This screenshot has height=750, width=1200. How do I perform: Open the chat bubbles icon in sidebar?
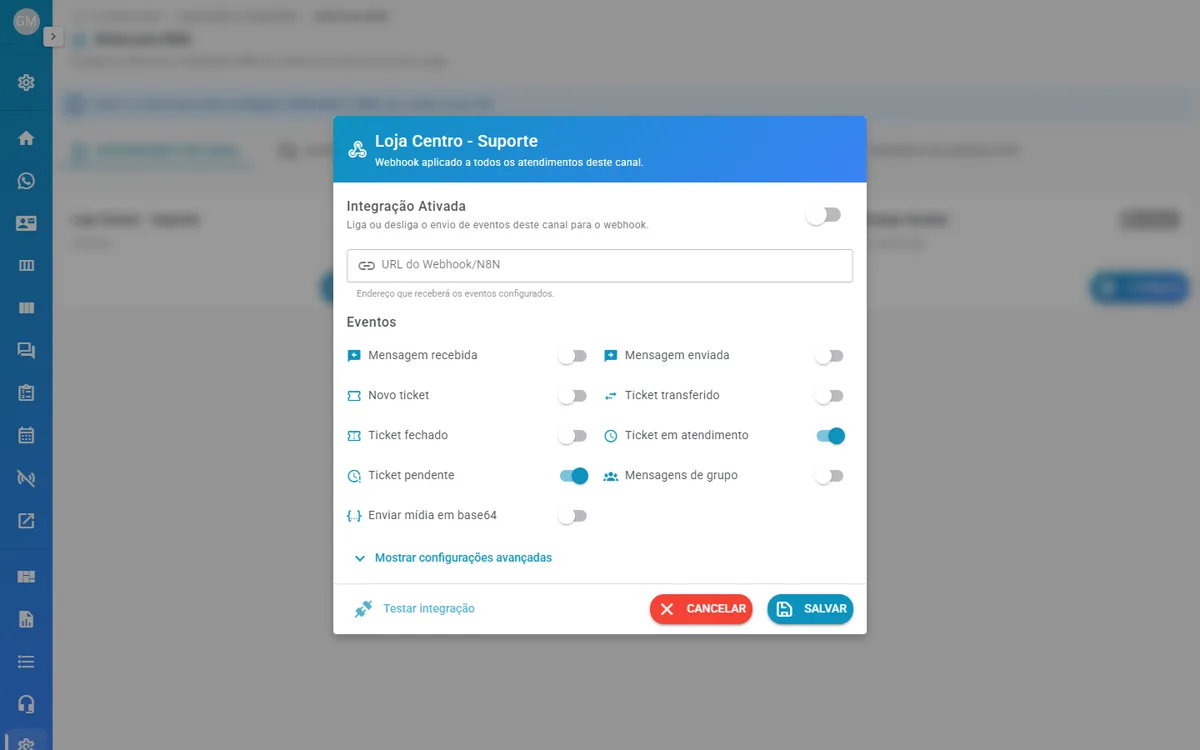(x=26, y=351)
